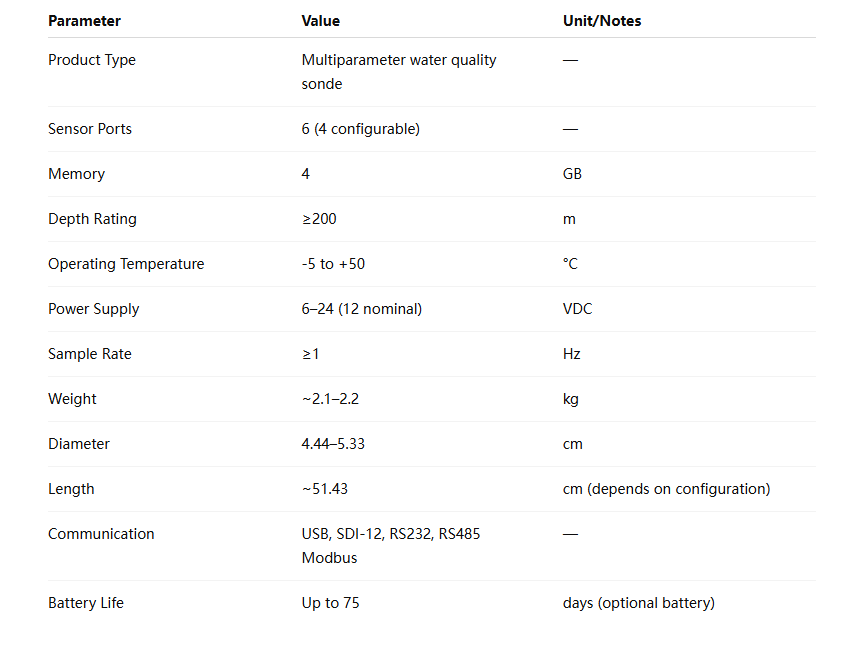851x650 pixels.
Task: Click the ~2.1–2.2 weight value
Action: coord(330,399)
